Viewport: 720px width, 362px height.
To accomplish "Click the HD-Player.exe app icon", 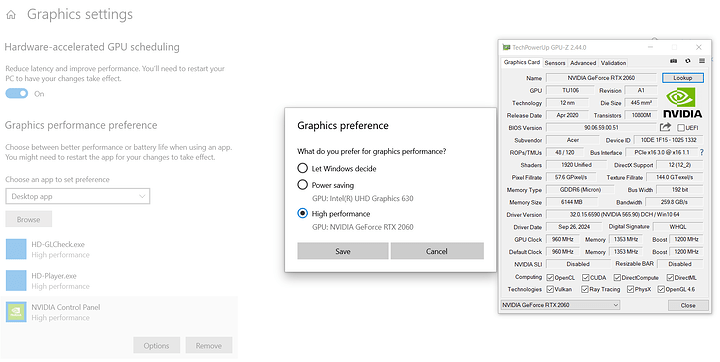I will click(x=16, y=280).
